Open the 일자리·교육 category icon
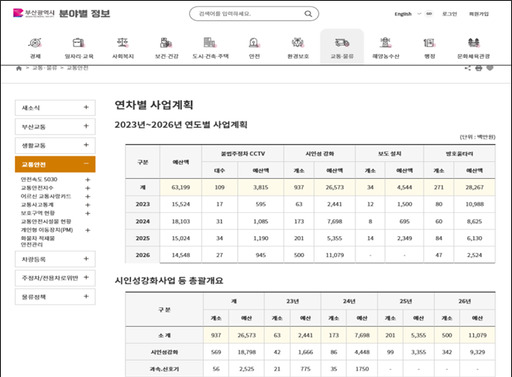 click(79, 43)
